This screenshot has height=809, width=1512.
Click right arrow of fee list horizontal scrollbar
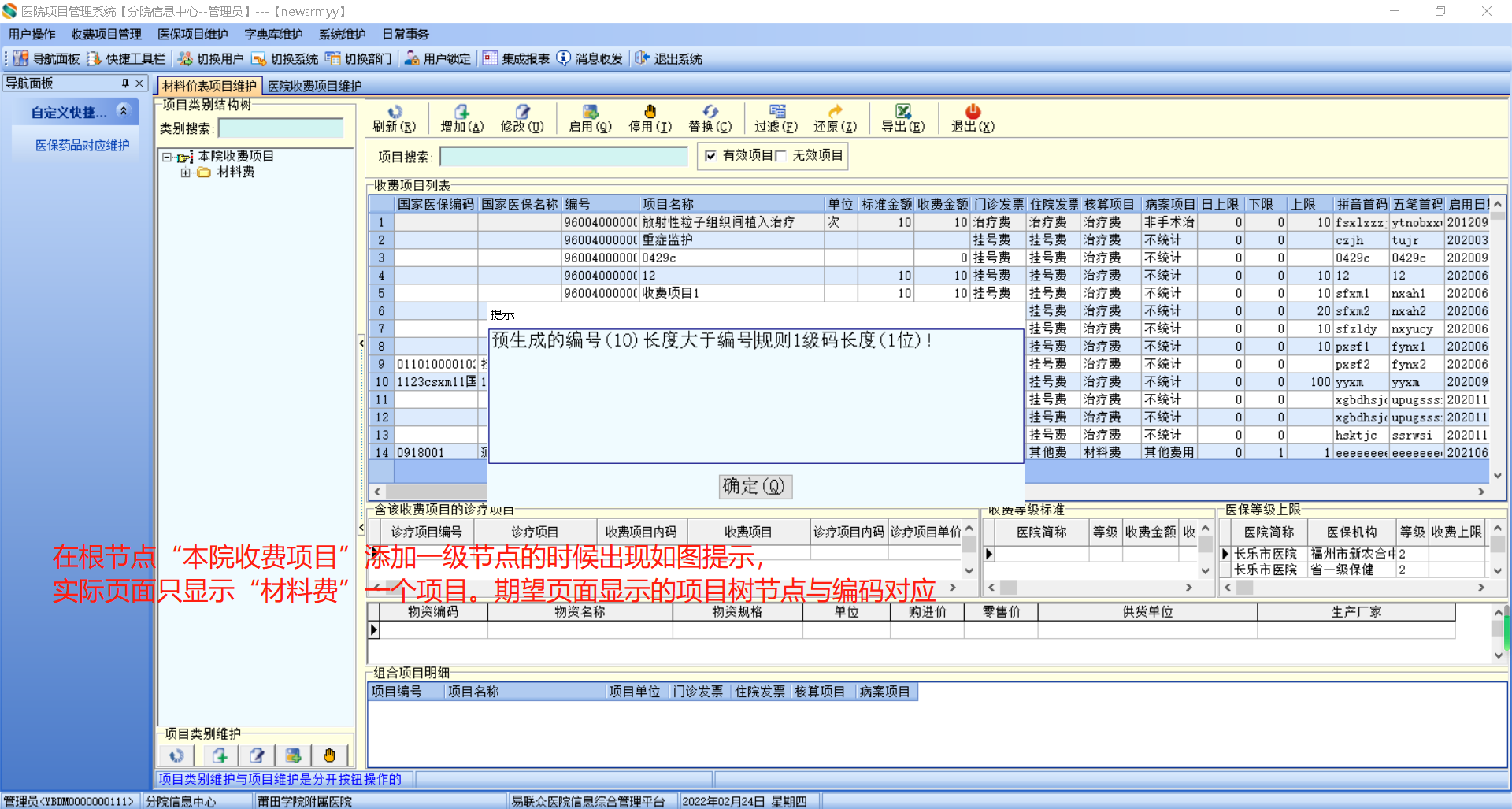click(x=1481, y=492)
